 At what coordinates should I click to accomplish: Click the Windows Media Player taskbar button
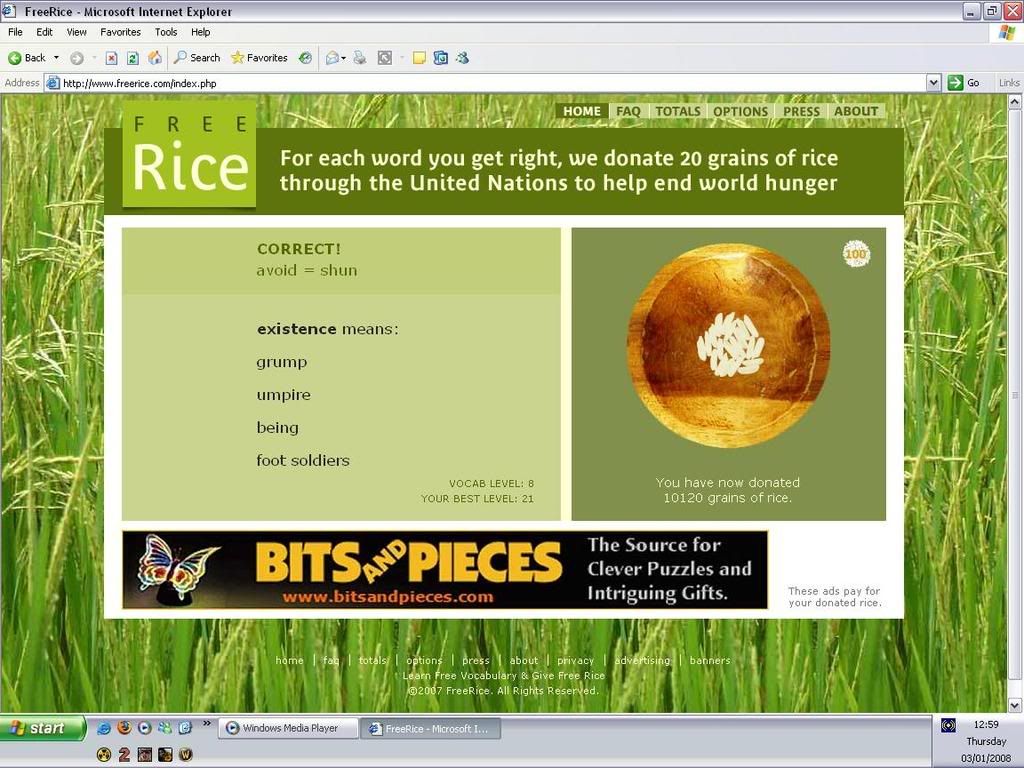pos(289,728)
